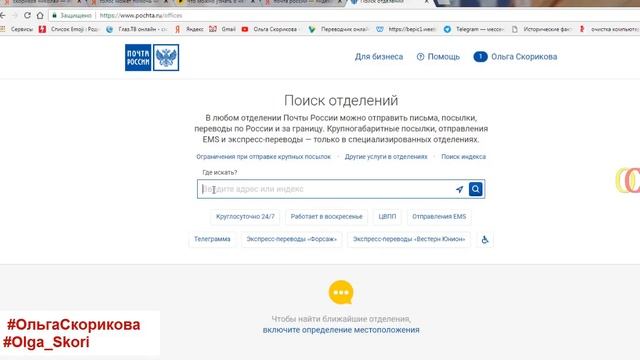Open the Переводчик онлайн bookmark
The width and height of the screenshot is (640, 360).
coord(338,29)
